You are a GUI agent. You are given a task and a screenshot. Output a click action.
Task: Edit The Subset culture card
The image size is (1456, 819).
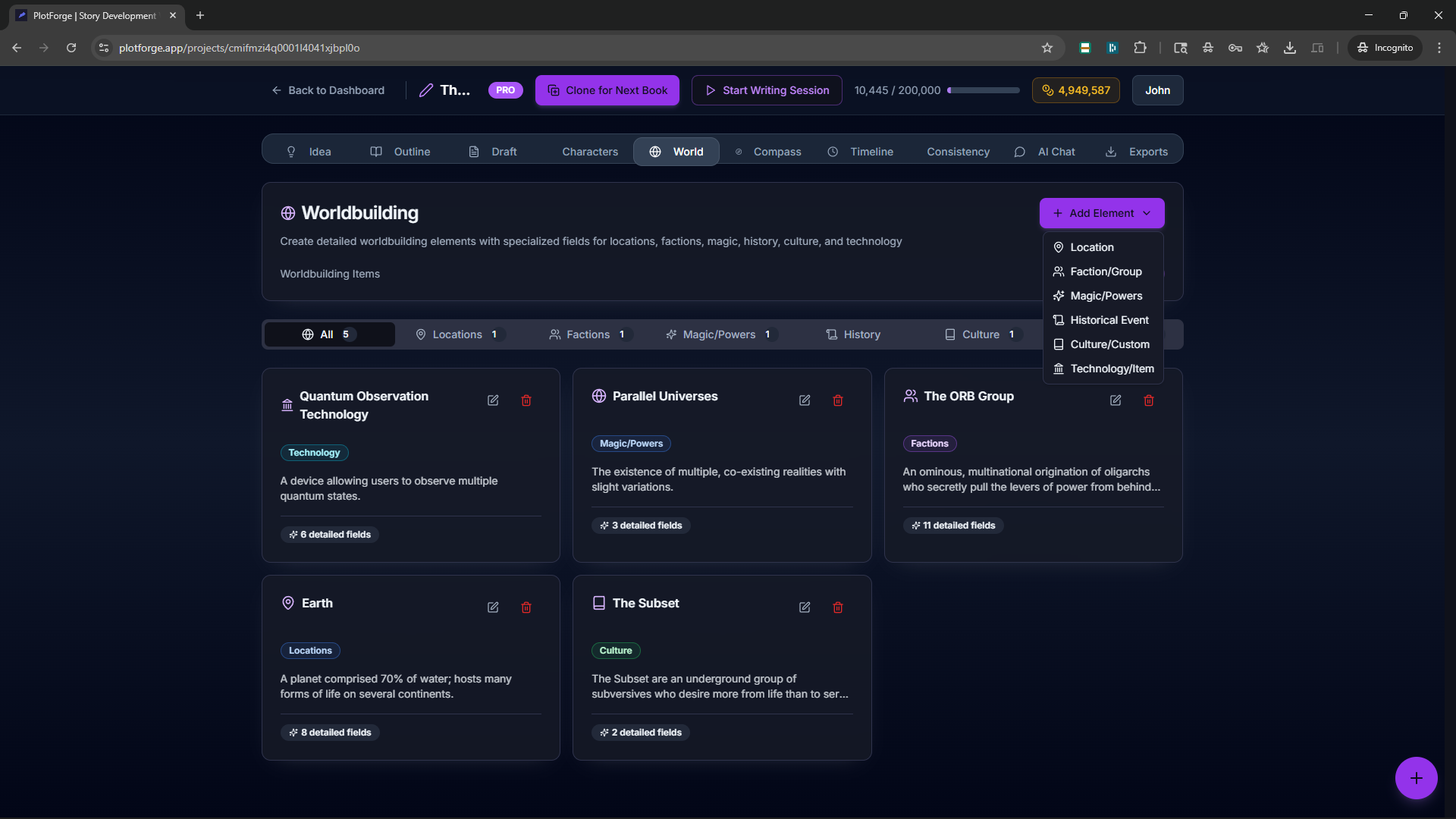(805, 607)
